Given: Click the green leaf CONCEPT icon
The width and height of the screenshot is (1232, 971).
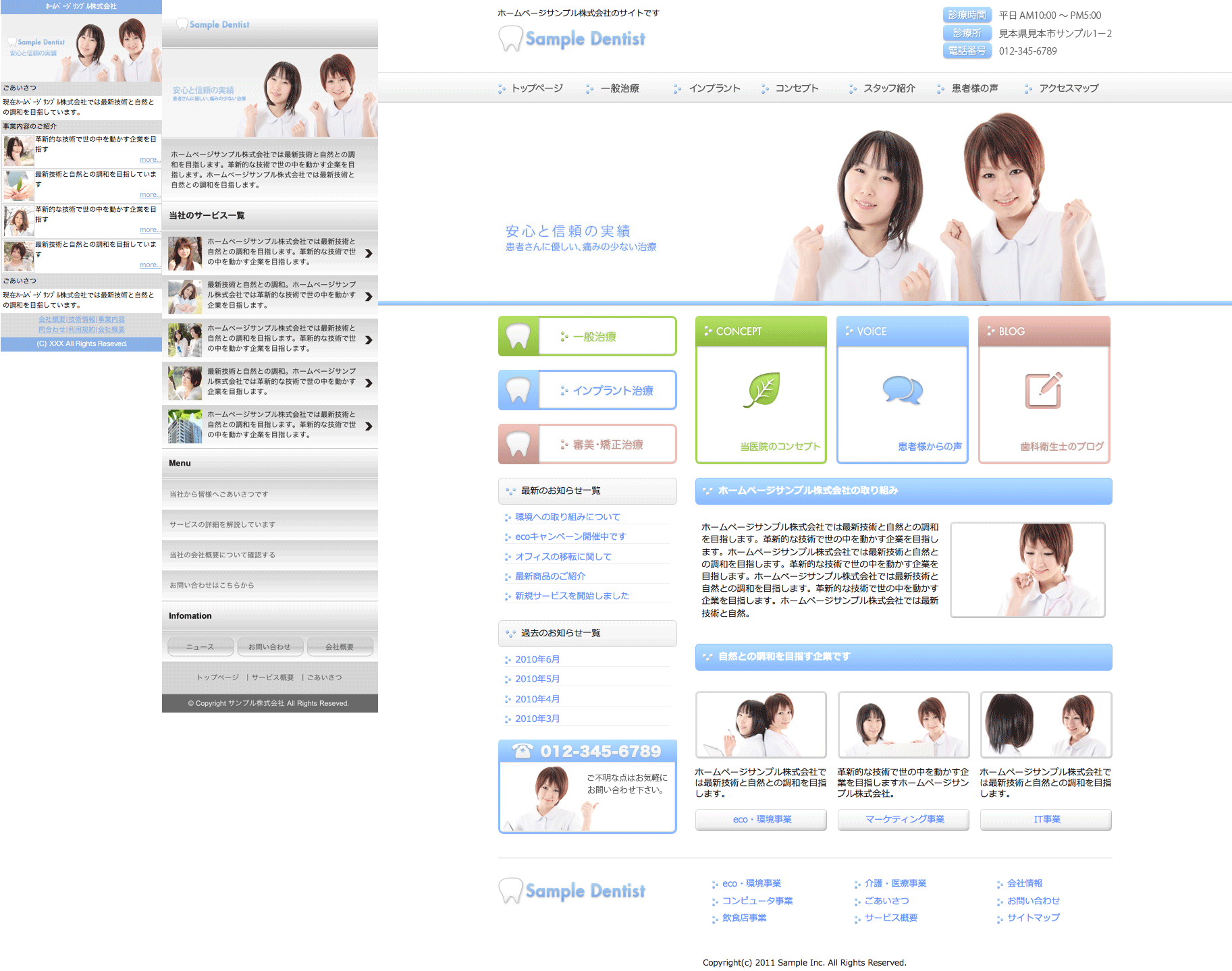Looking at the screenshot, I should pyautogui.click(x=761, y=390).
